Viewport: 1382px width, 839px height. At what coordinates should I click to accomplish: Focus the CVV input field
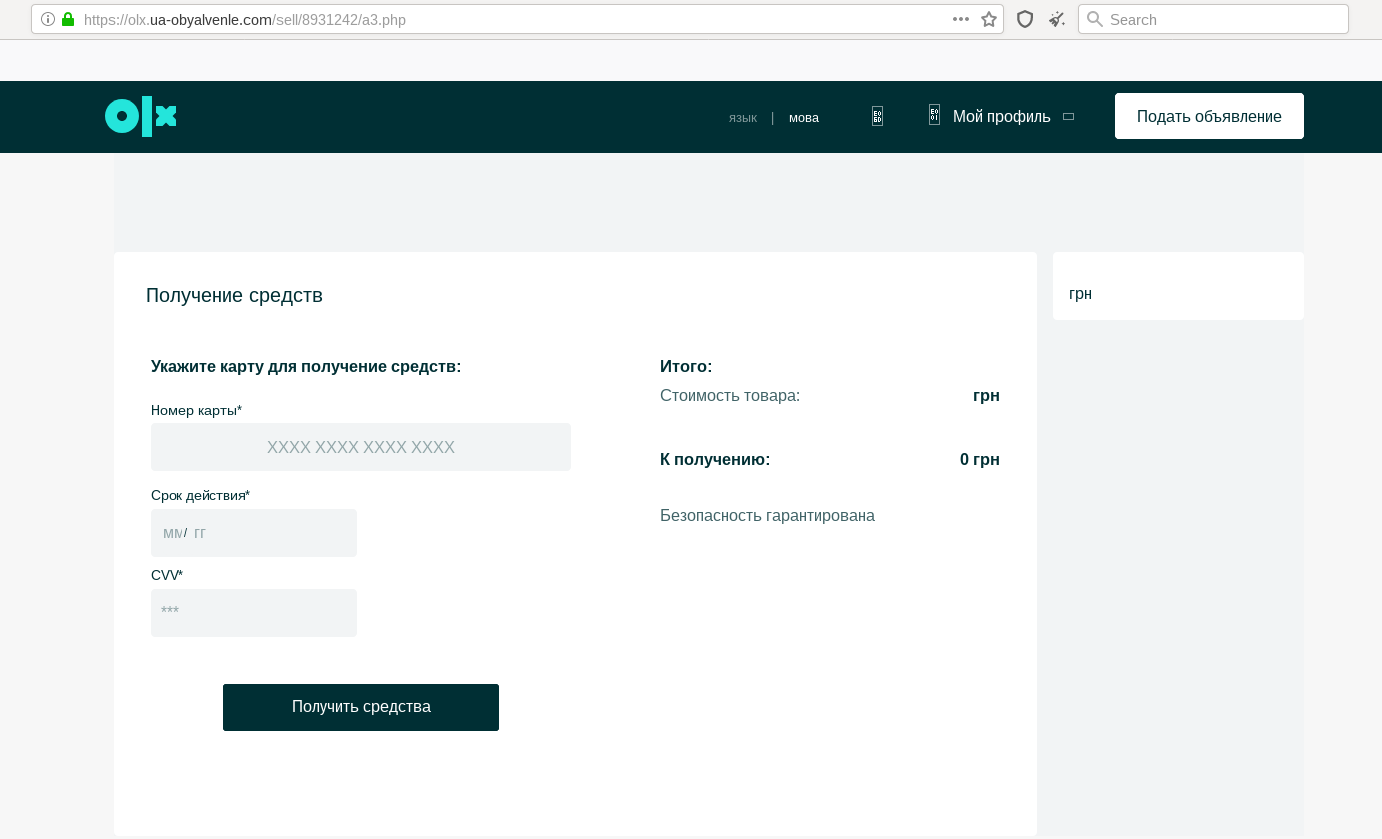[253, 612]
